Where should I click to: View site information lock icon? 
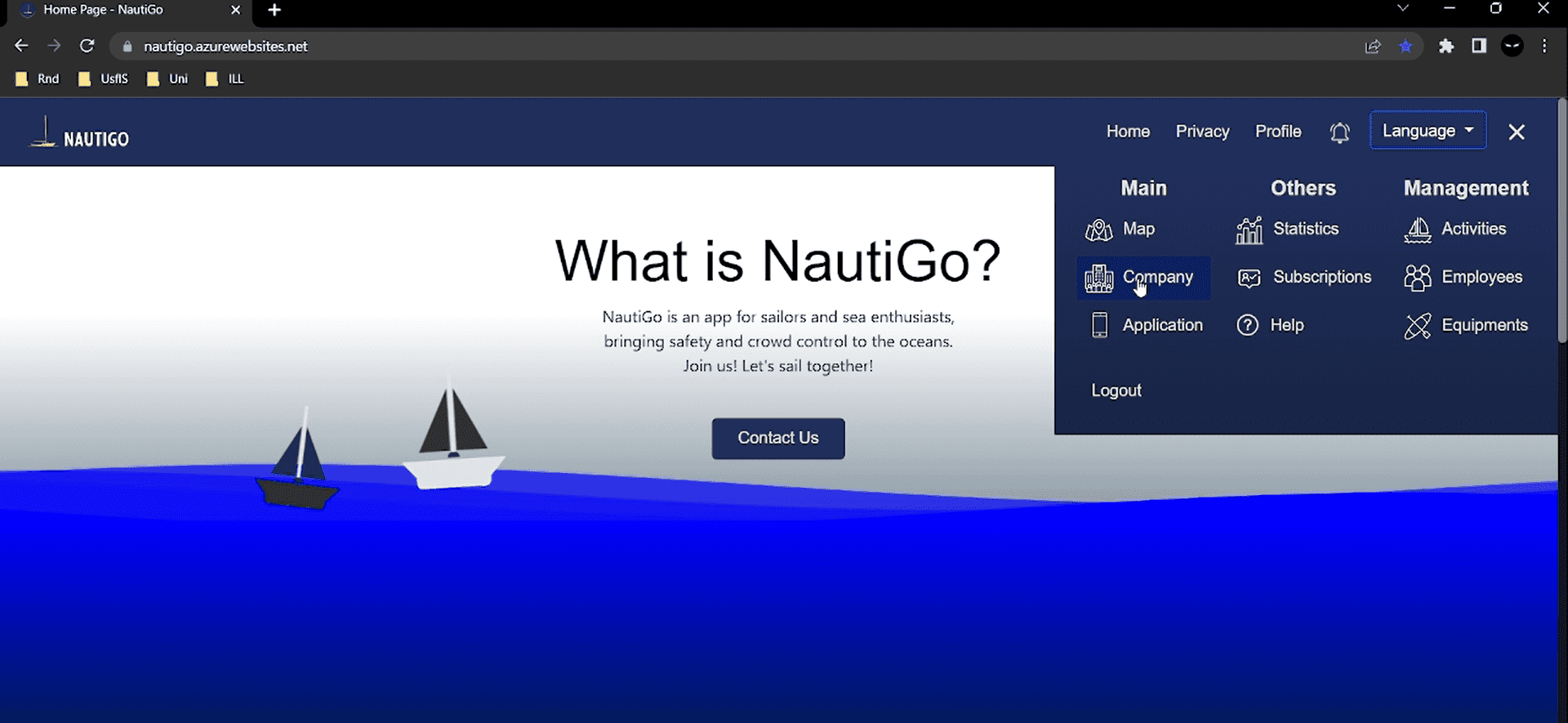(127, 47)
